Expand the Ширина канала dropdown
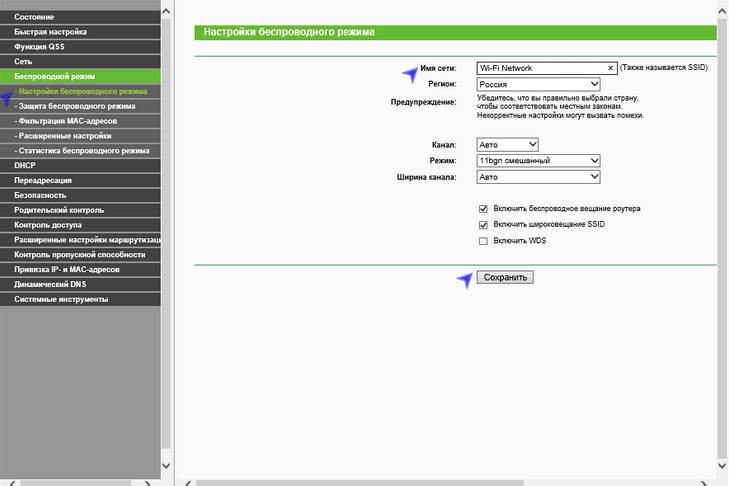This screenshot has width=729, height=486. 538,177
